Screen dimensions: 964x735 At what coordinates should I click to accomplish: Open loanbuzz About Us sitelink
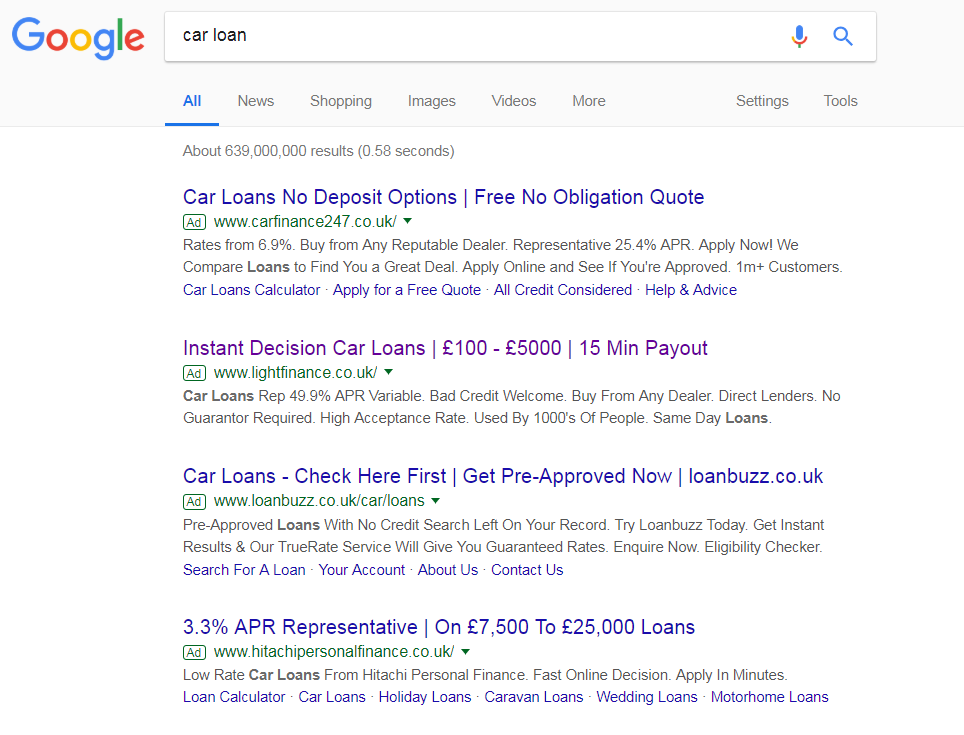point(448,570)
